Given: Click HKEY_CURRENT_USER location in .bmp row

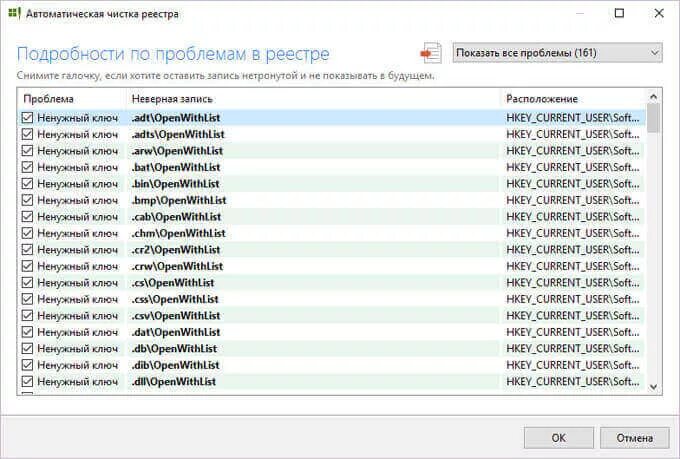Looking at the screenshot, I should click(572, 200).
